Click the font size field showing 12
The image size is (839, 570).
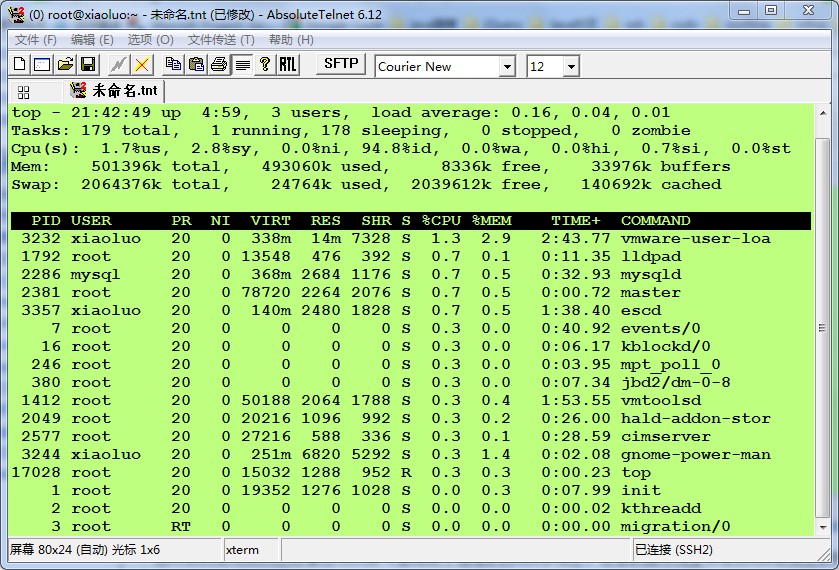click(545, 67)
